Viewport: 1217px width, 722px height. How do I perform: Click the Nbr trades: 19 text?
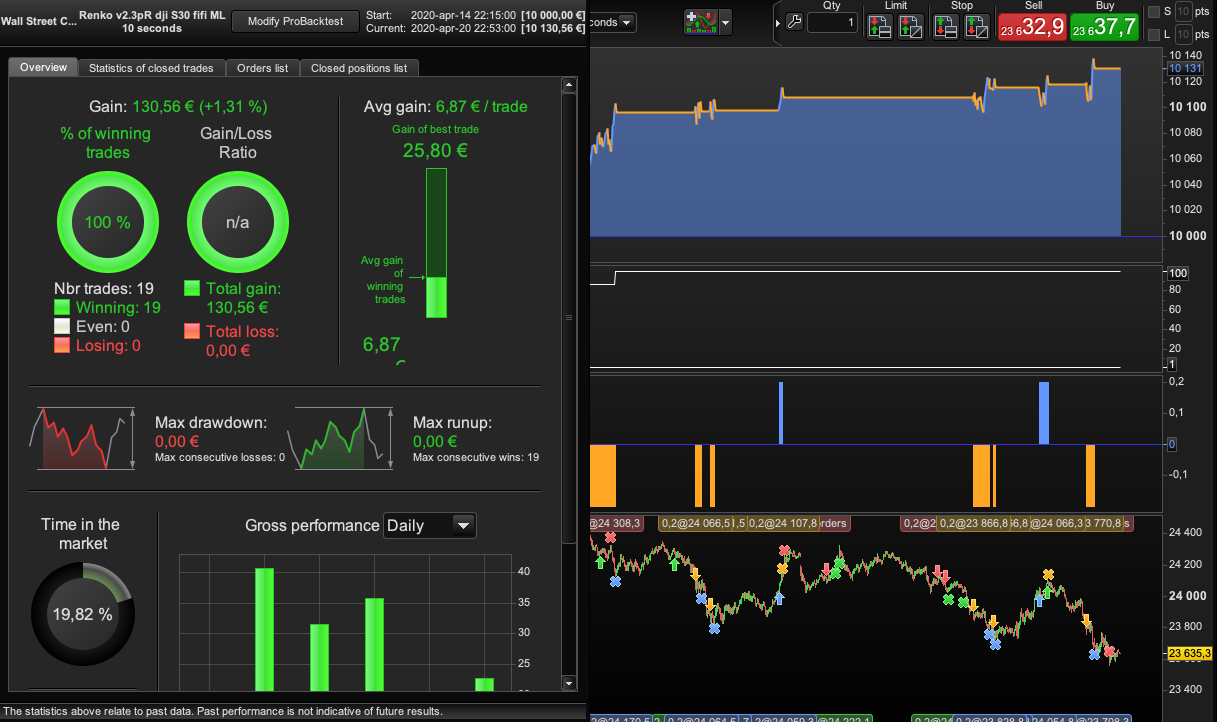click(104, 289)
